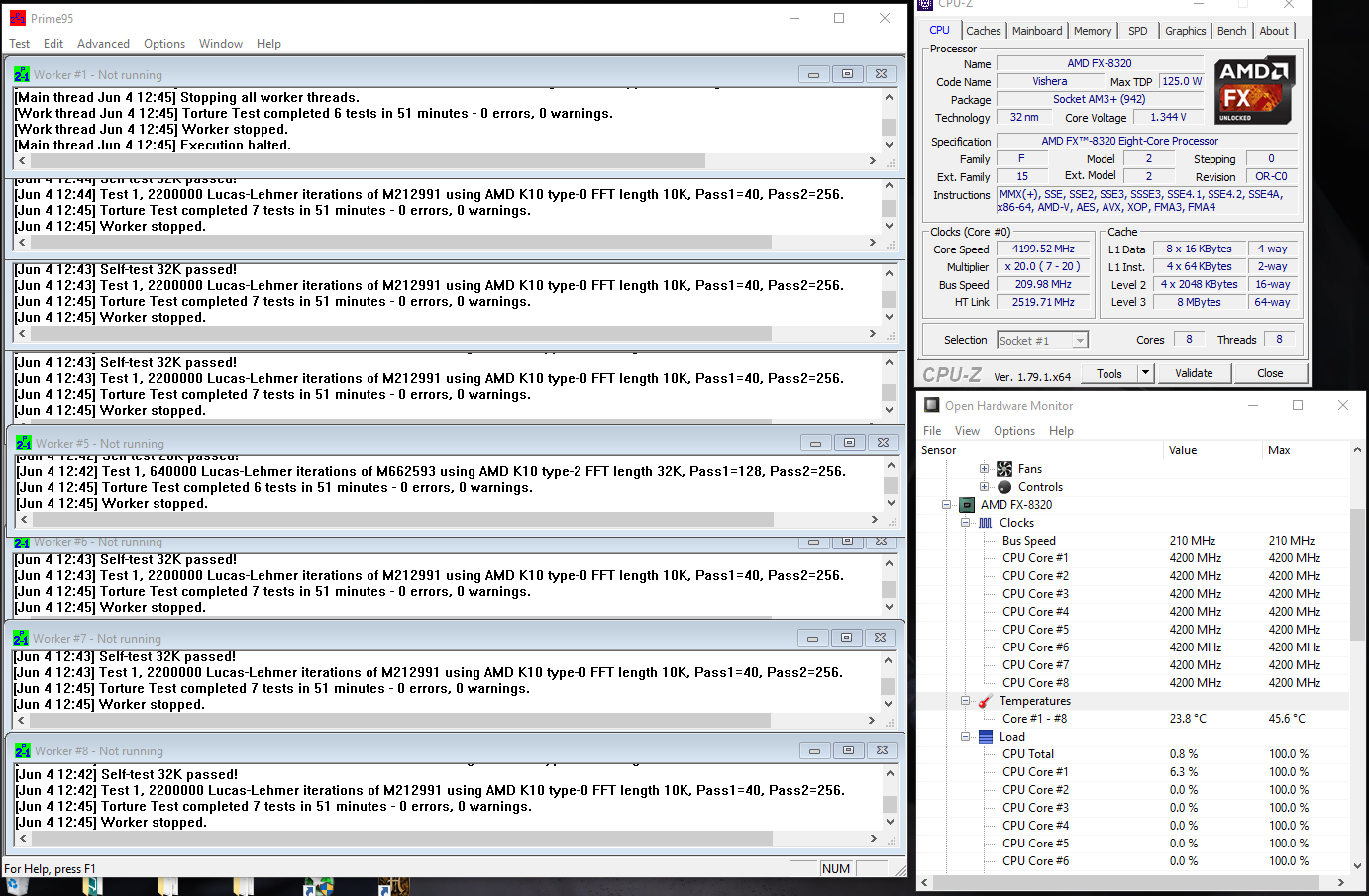The height and width of the screenshot is (896, 1369).
Task: Open Prime95 Help menu
Action: coord(268,44)
